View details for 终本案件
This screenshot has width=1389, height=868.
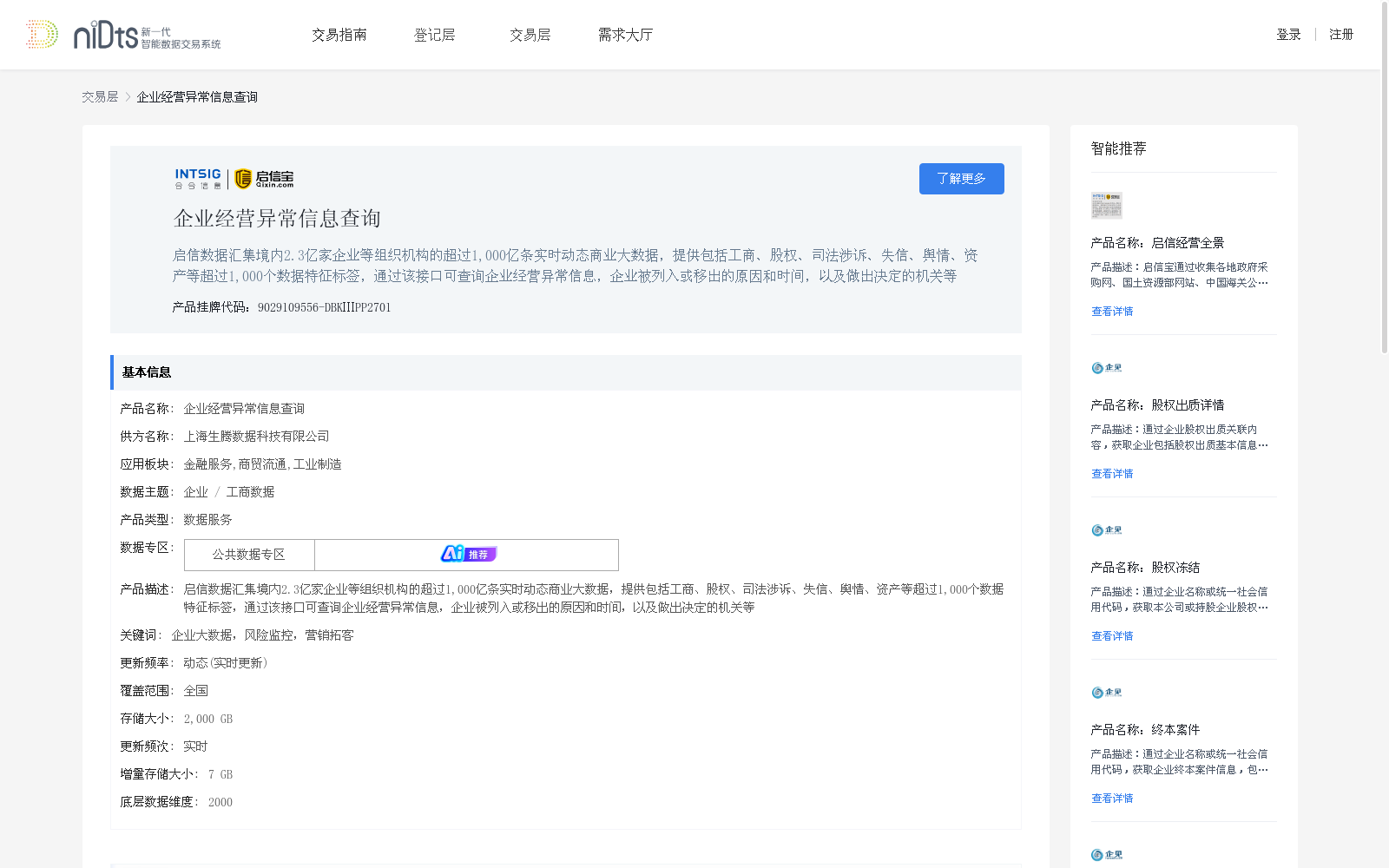tap(1112, 799)
